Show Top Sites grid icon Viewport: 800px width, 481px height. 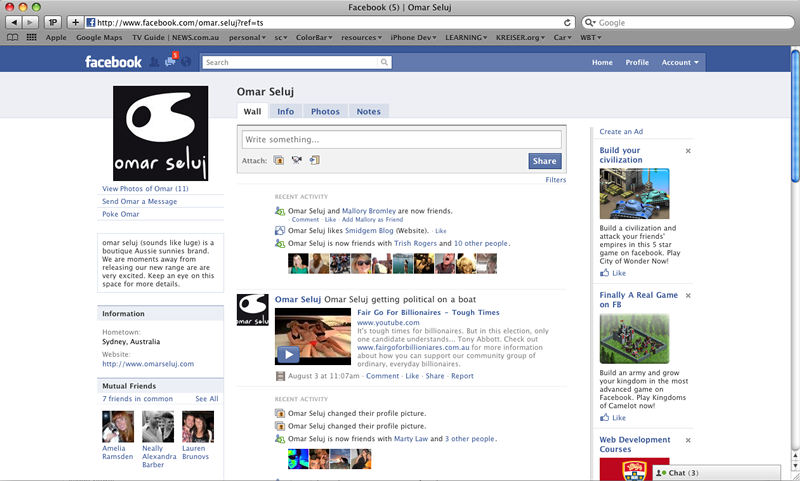click(x=31, y=37)
